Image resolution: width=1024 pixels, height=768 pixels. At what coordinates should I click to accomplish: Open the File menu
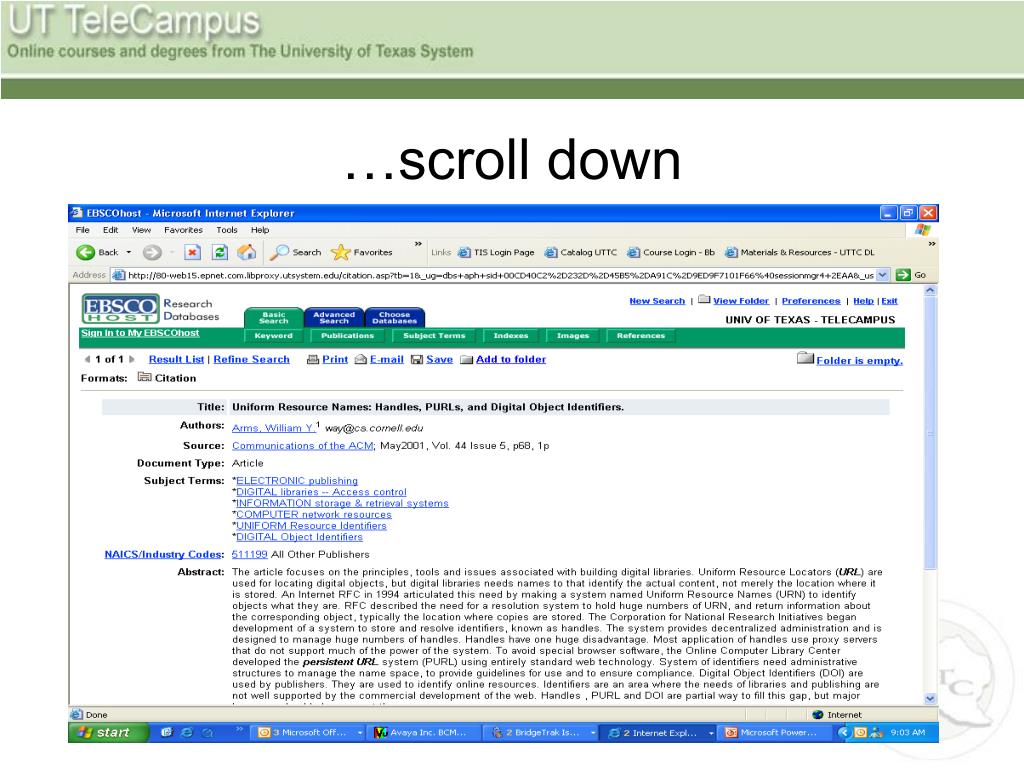(82, 230)
